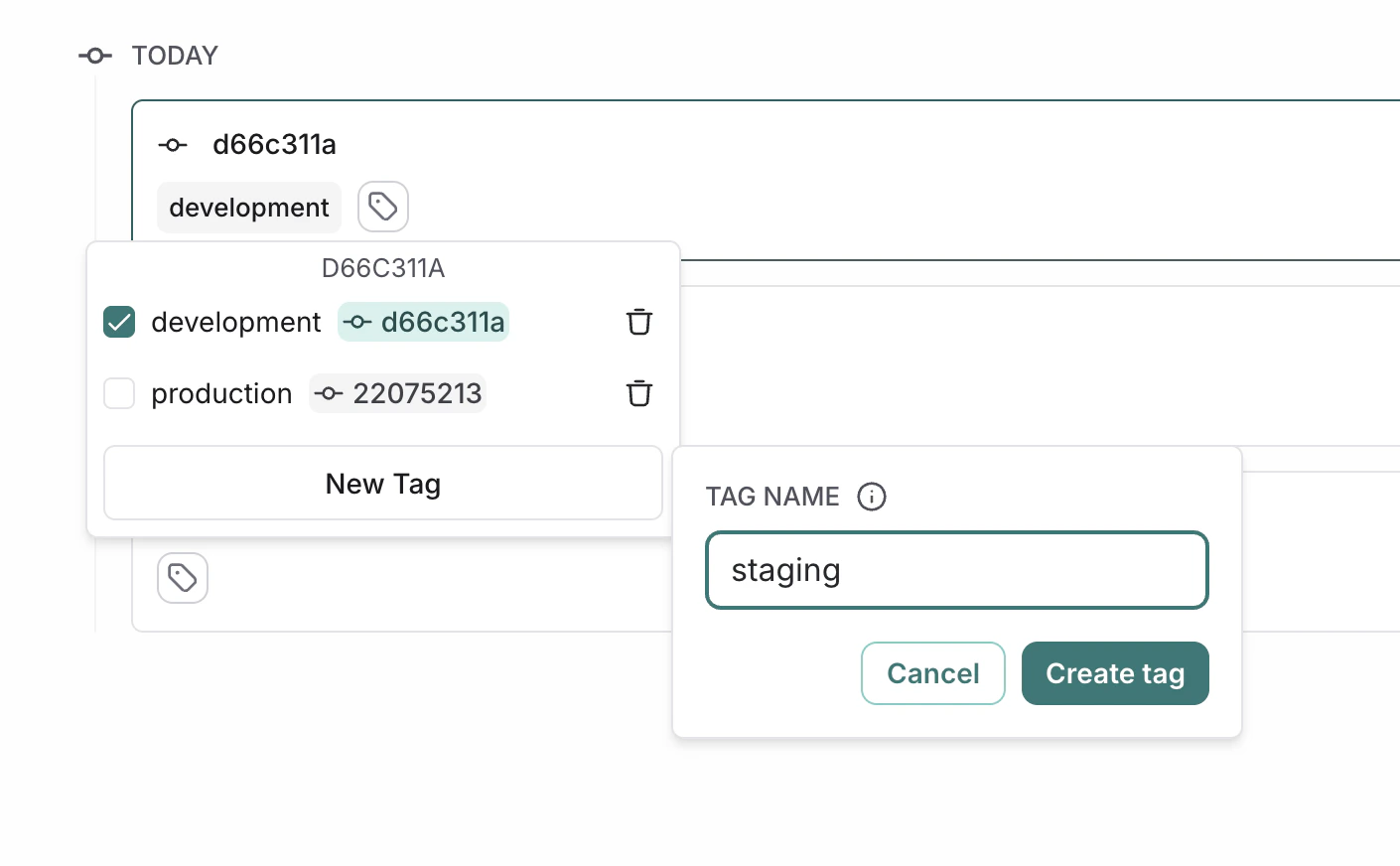Click the branch icon next to TODAY
This screenshot has width=1400, height=866.
tap(94, 56)
